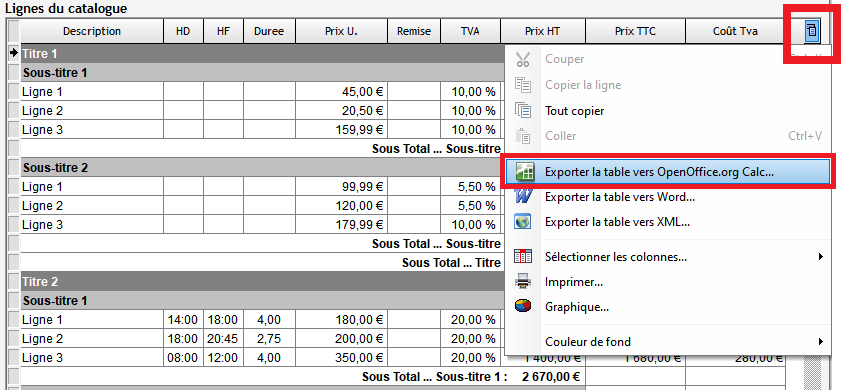The image size is (851, 390).
Task: Click the vertical scrollbar of the table
Action: pos(812,373)
